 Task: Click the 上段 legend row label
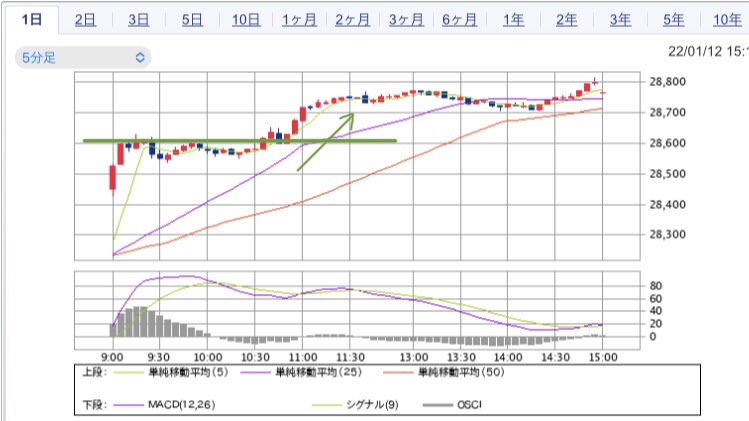pyautogui.click(x=95, y=372)
